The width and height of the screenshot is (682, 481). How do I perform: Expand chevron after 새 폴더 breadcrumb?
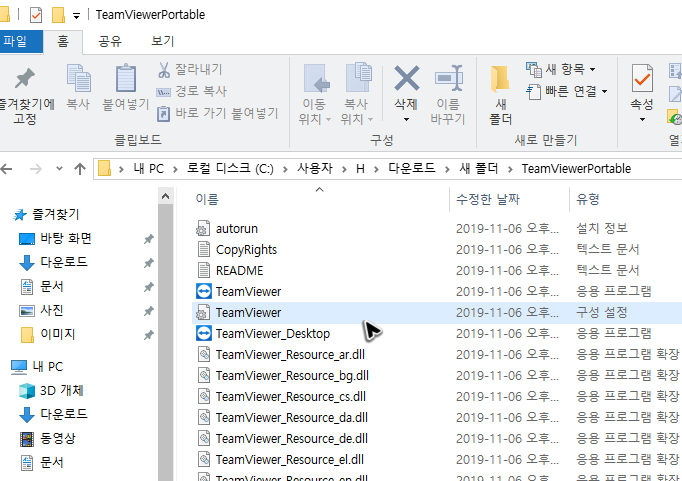tap(510, 169)
